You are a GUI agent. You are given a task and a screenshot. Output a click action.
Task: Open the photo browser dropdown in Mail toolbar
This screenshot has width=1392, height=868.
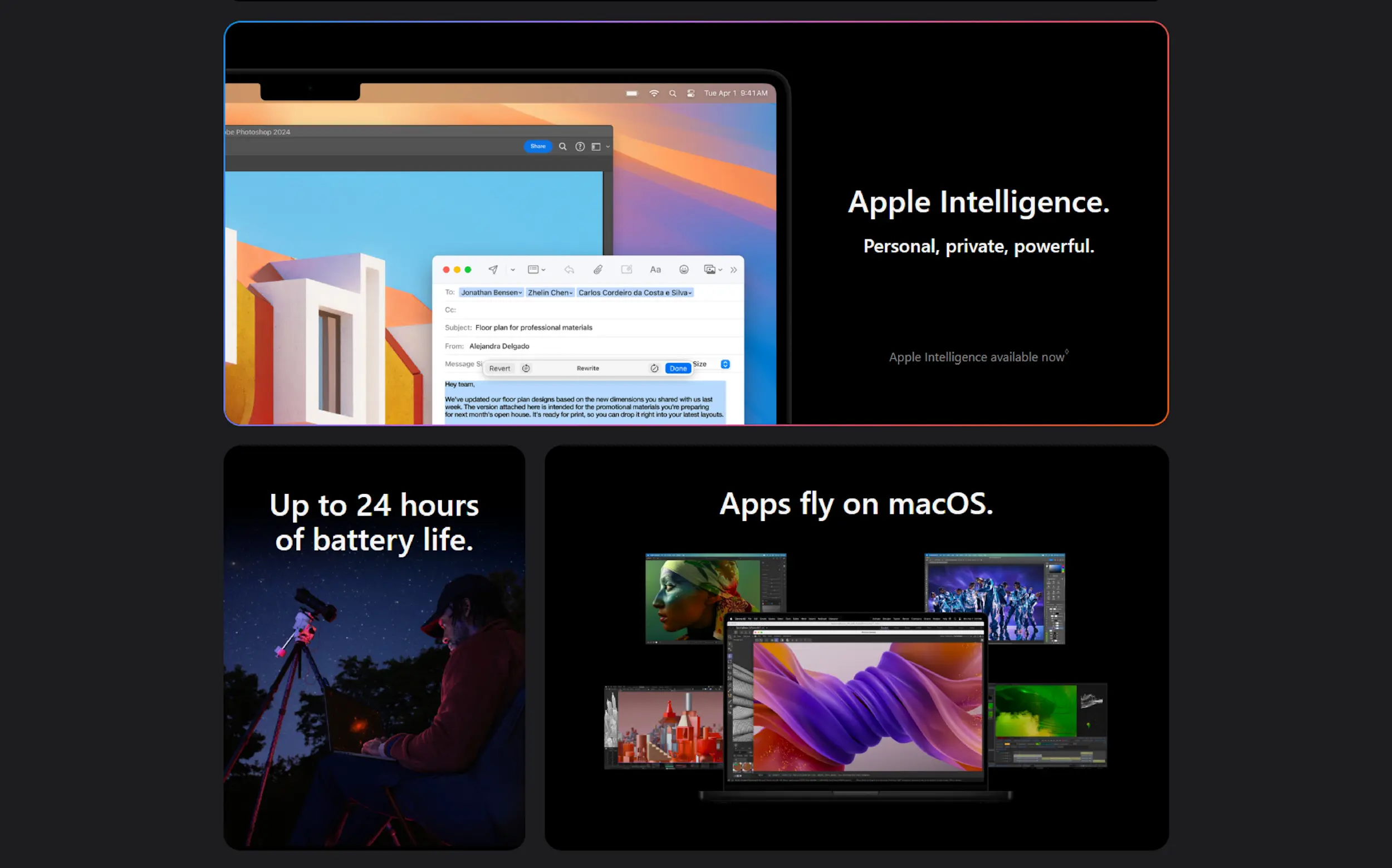point(713,270)
